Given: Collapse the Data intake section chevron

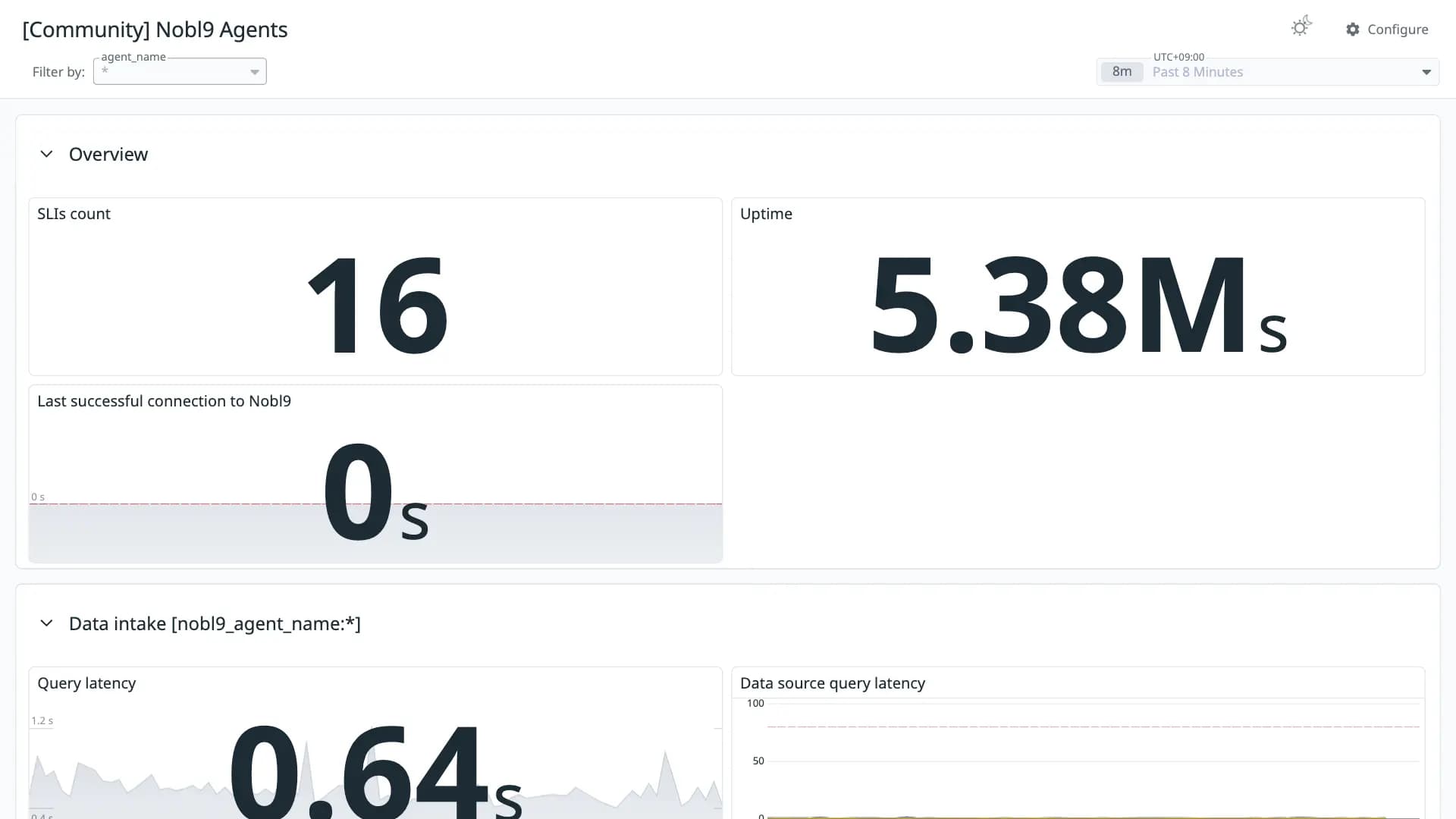Looking at the screenshot, I should (46, 623).
